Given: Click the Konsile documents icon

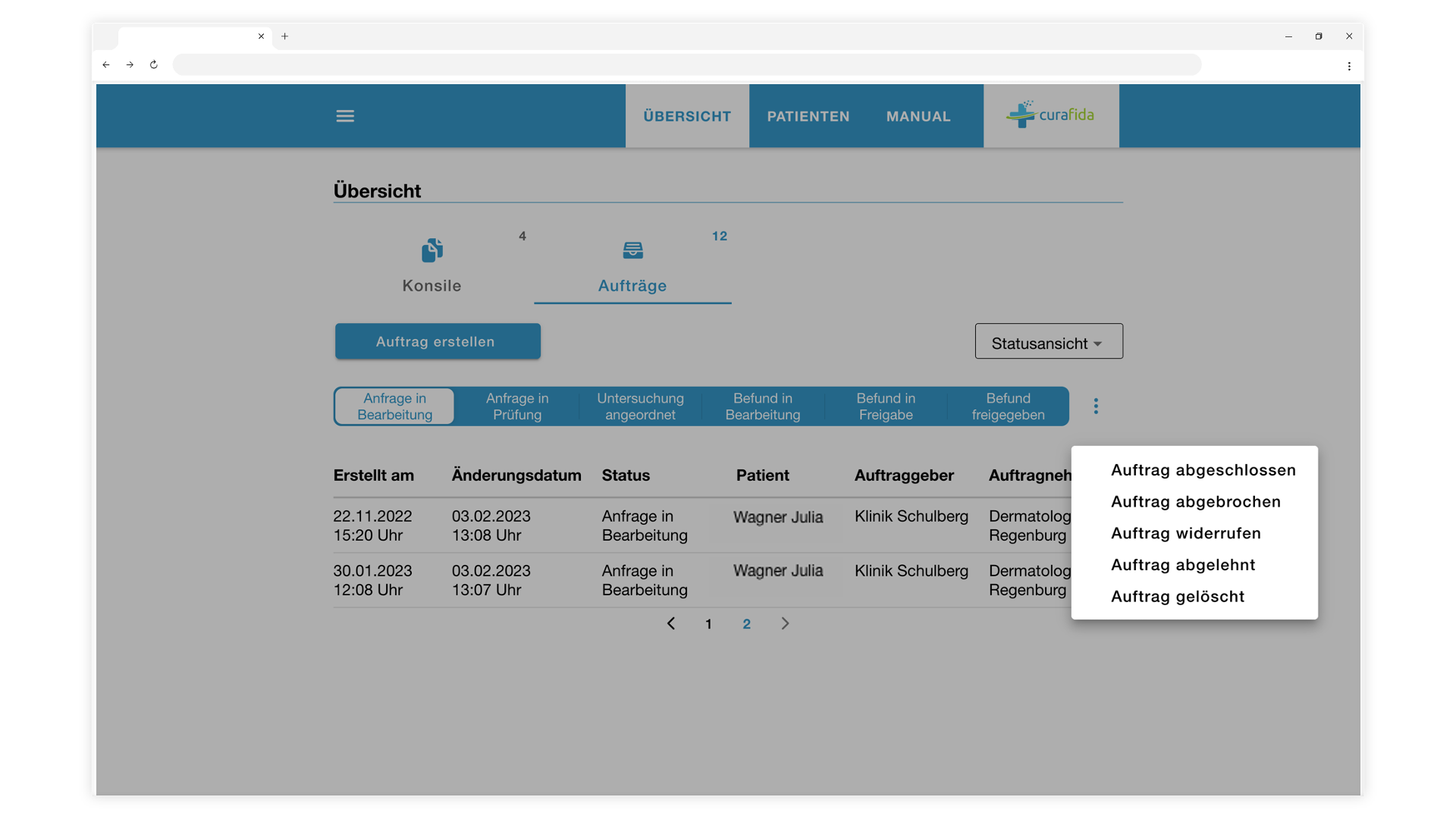Looking at the screenshot, I should (432, 250).
